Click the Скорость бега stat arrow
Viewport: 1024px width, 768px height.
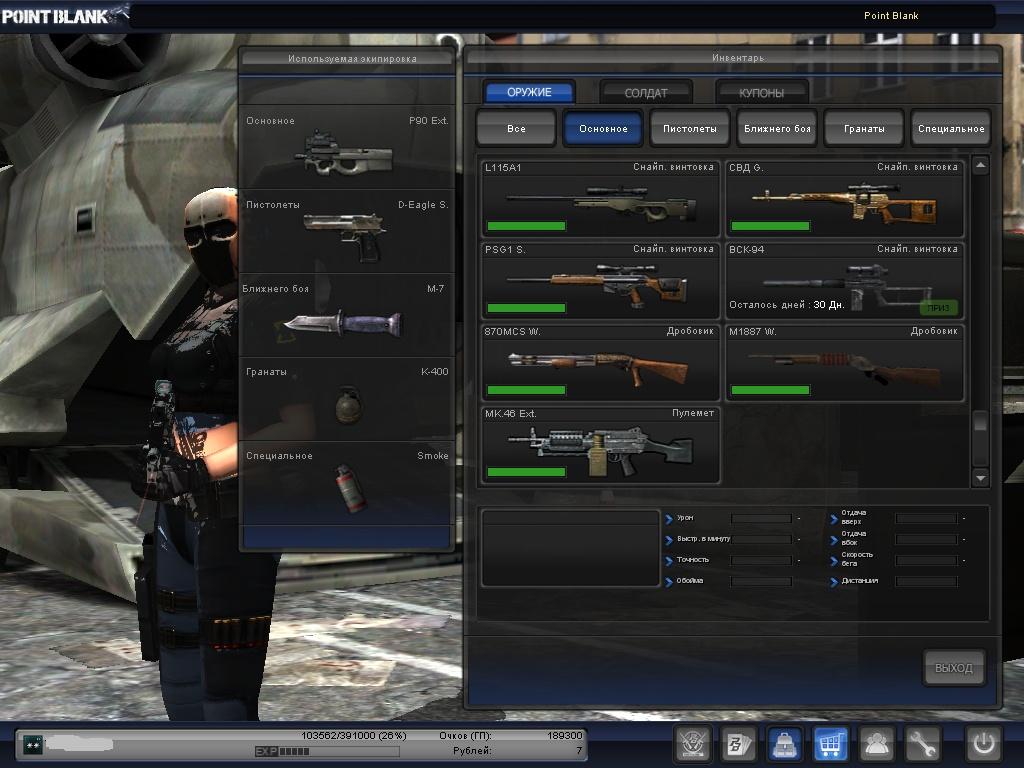(x=834, y=560)
